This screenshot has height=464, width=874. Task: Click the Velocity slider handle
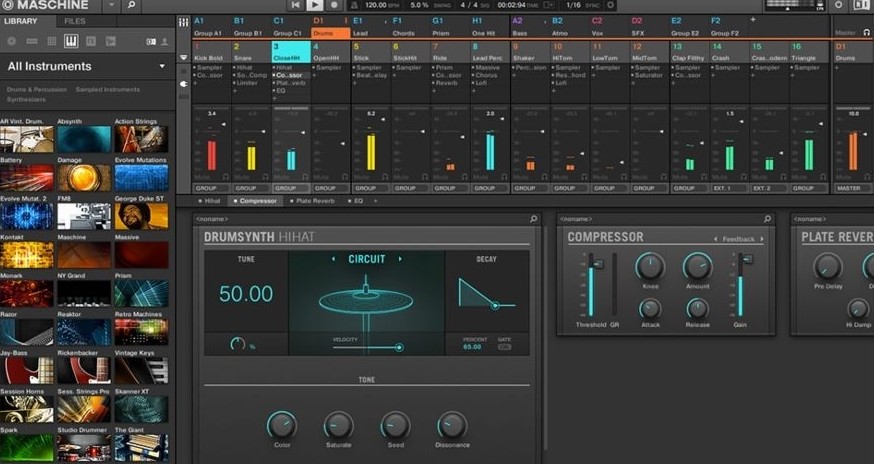399,347
